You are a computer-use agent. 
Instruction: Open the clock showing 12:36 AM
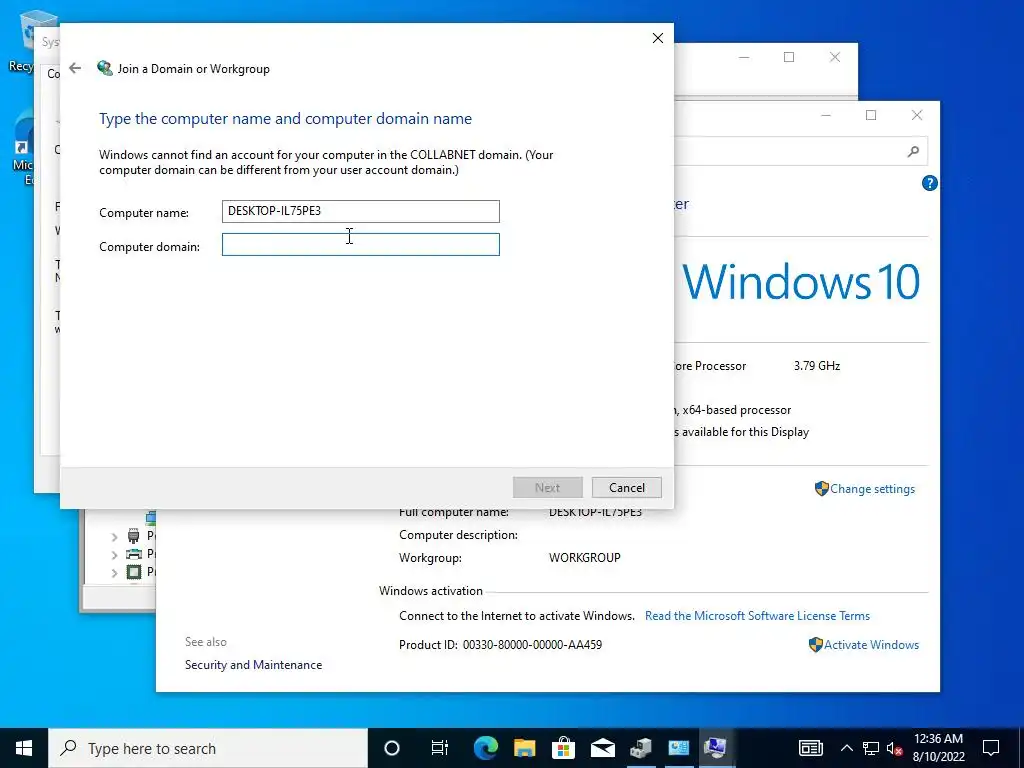(938, 748)
